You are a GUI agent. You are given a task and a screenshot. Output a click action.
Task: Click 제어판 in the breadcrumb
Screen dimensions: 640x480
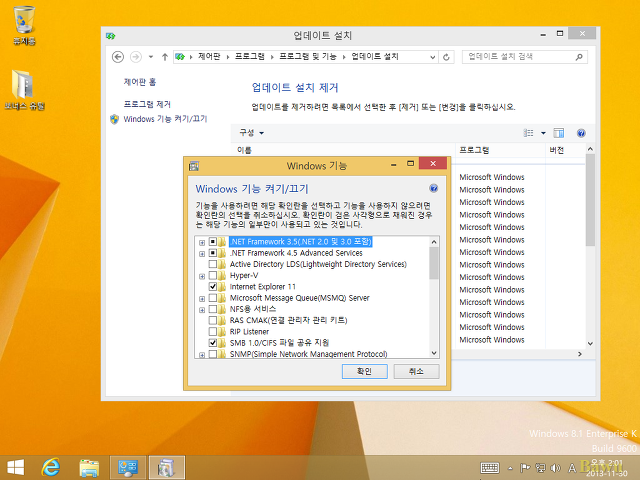click(209, 57)
